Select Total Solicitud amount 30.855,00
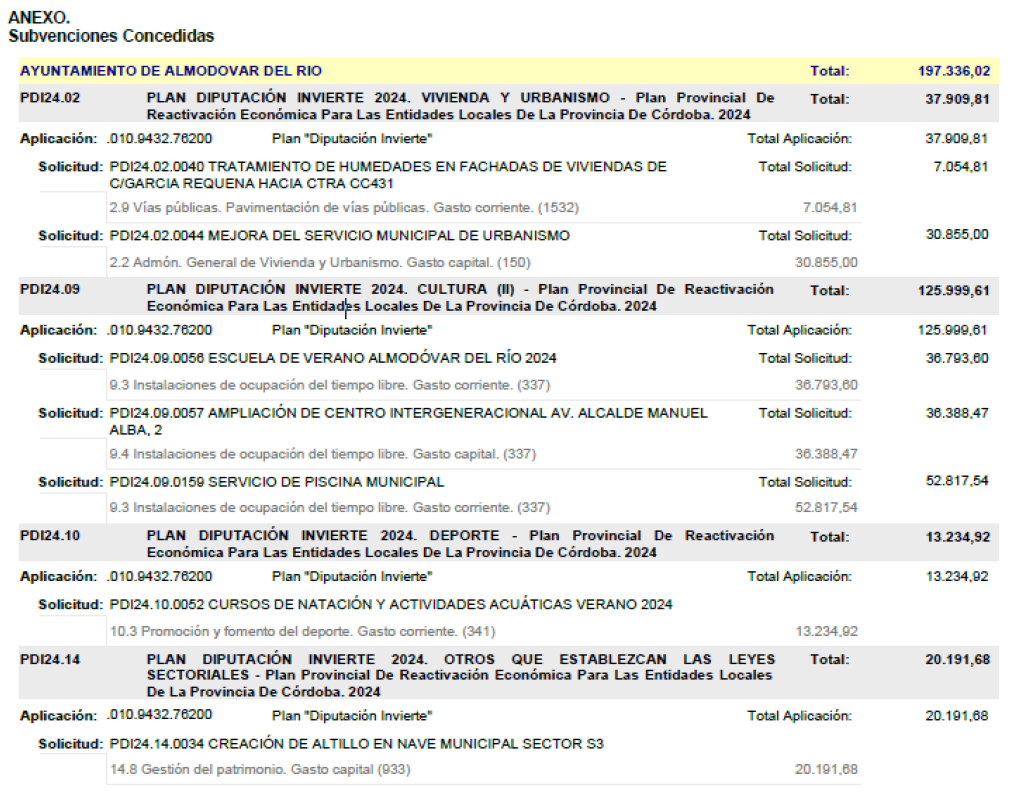 (957, 235)
